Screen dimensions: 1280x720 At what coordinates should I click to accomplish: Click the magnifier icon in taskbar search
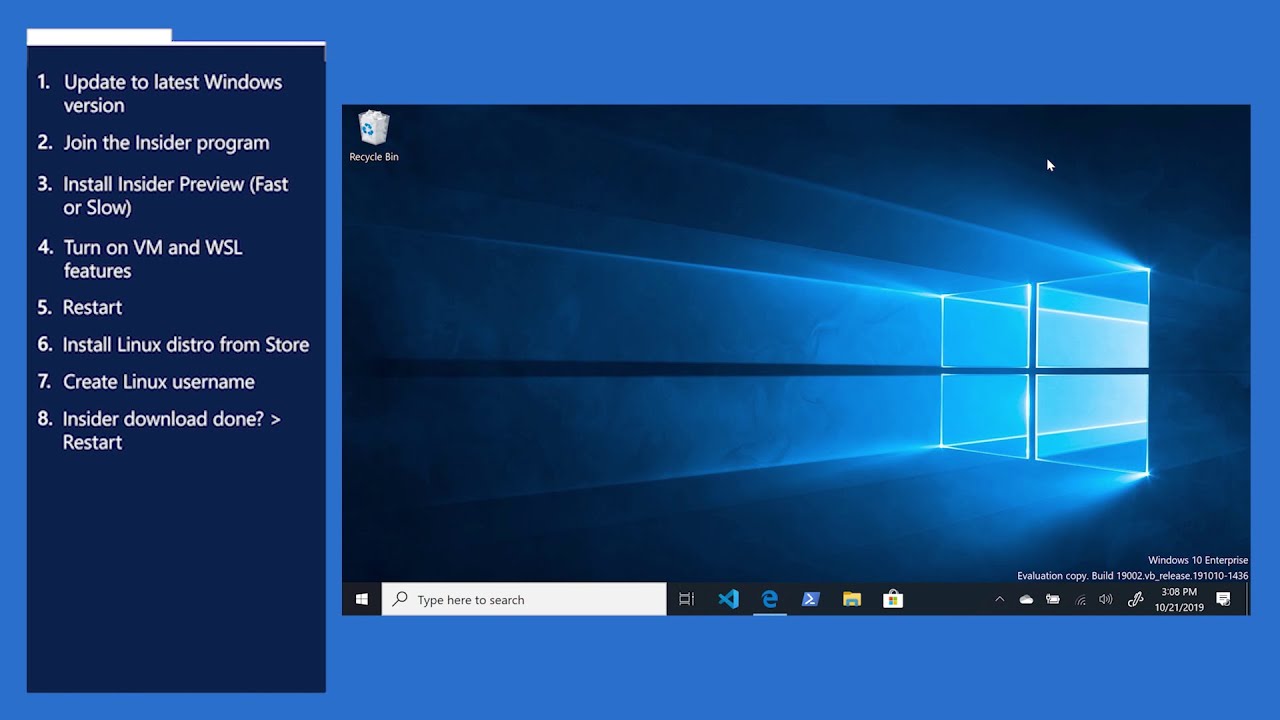coord(400,600)
